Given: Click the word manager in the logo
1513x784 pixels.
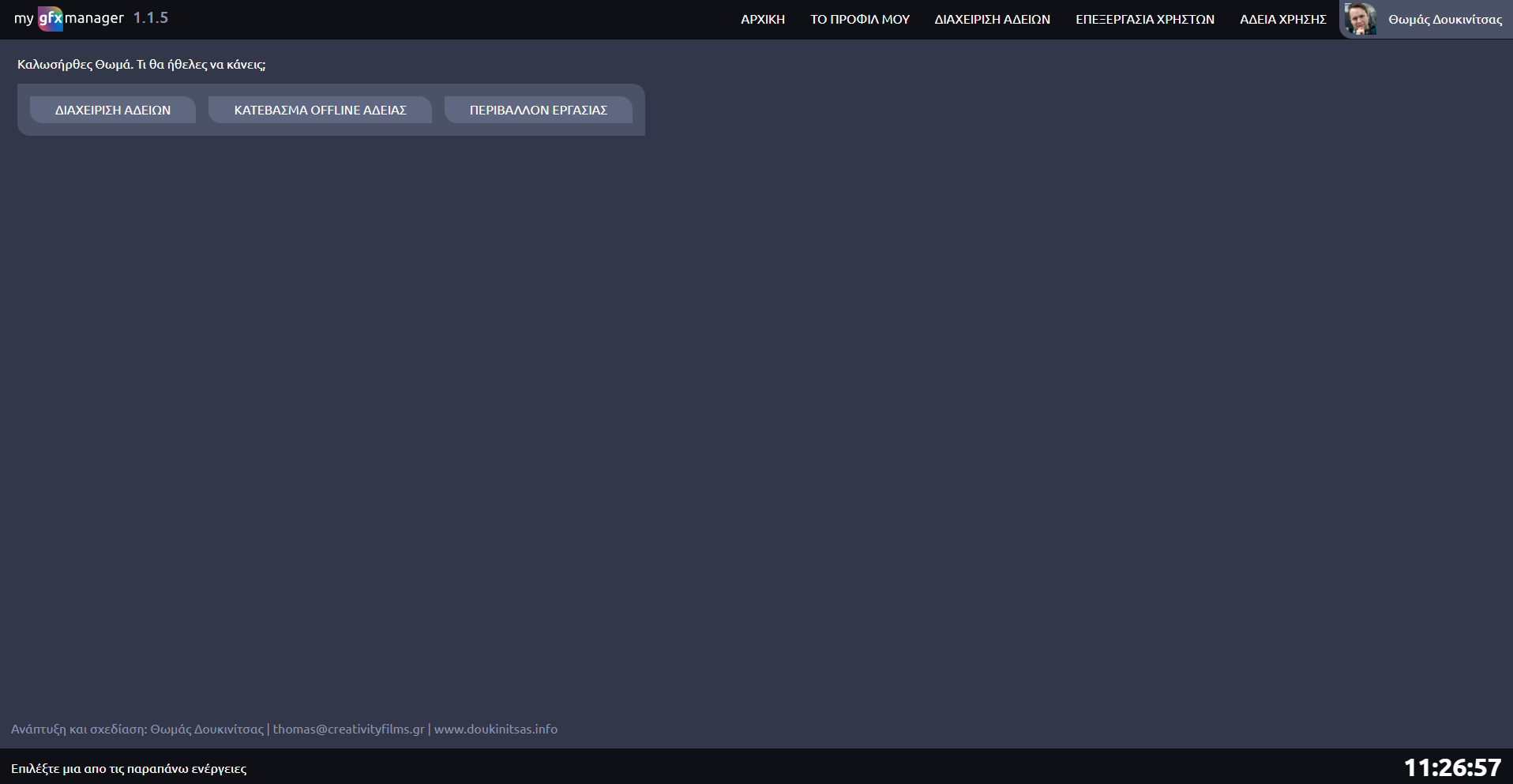Looking at the screenshot, I should [x=94, y=18].
